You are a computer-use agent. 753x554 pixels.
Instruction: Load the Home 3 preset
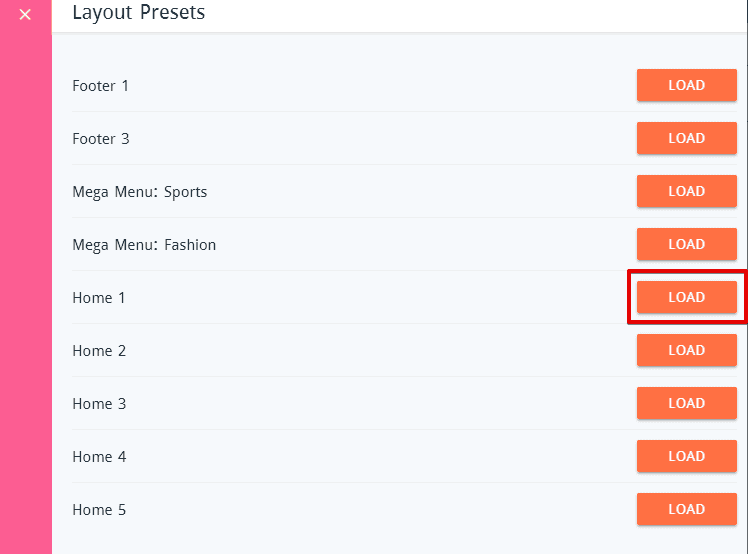pyautogui.click(x=686, y=404)
